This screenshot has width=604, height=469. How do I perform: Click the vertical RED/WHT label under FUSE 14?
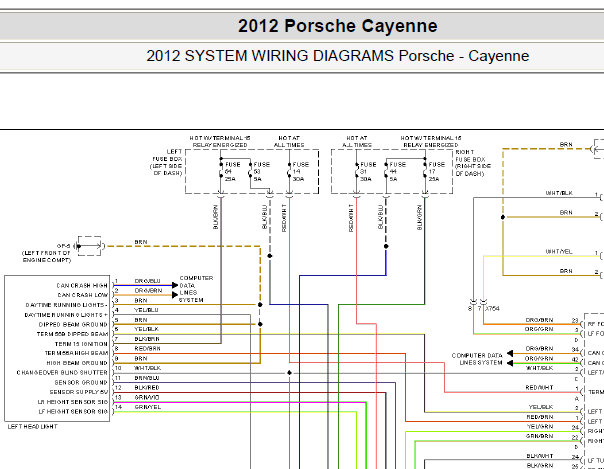tap(284, 218)
